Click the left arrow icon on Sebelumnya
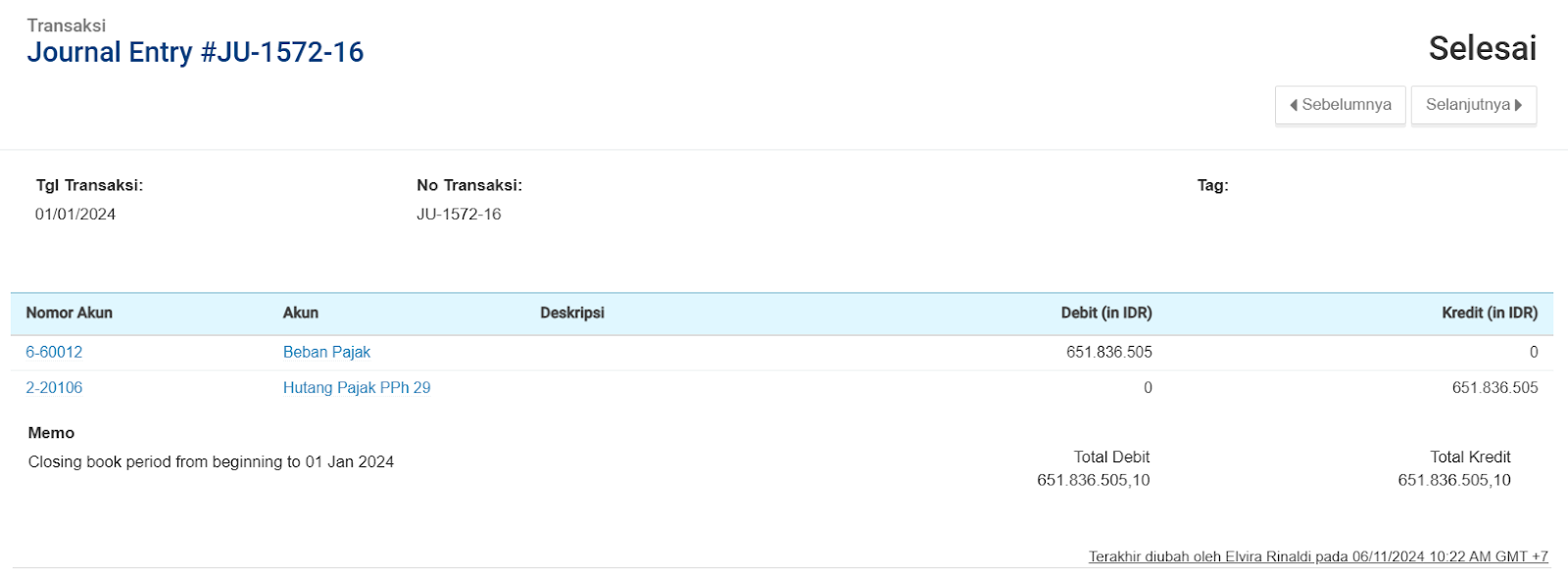Screen dimensions: 1568x578 click(x=1294, y=105)
